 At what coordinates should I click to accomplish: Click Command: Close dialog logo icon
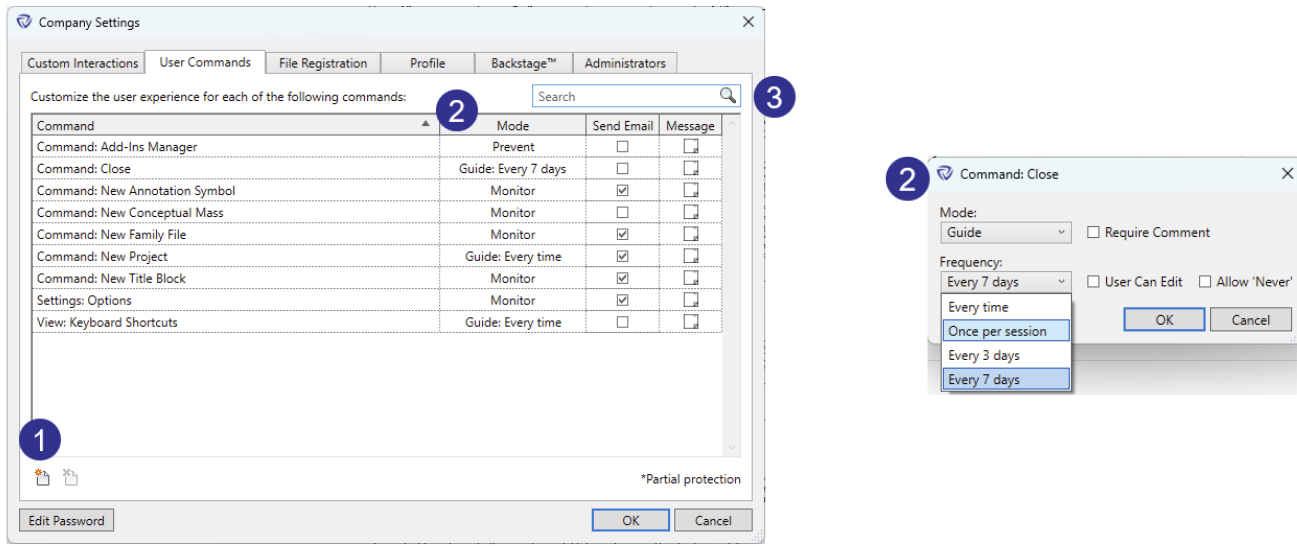pos(945,174)
